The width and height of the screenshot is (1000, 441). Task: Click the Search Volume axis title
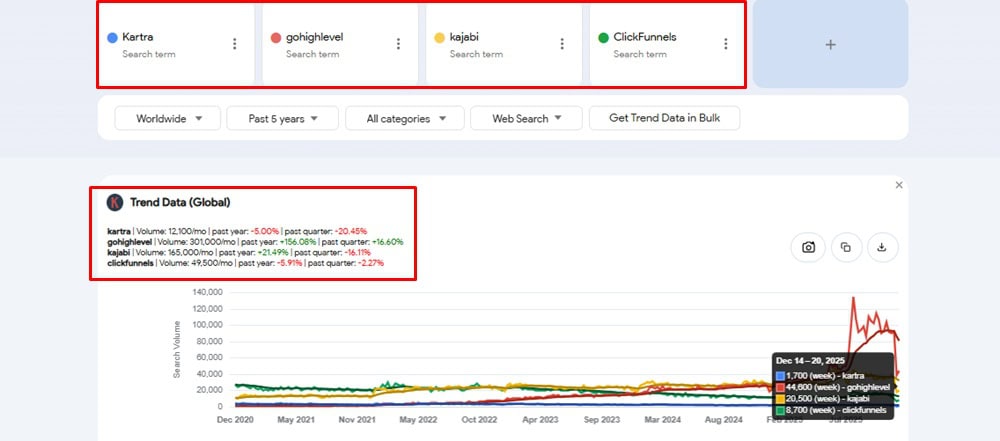pos(177,349)
